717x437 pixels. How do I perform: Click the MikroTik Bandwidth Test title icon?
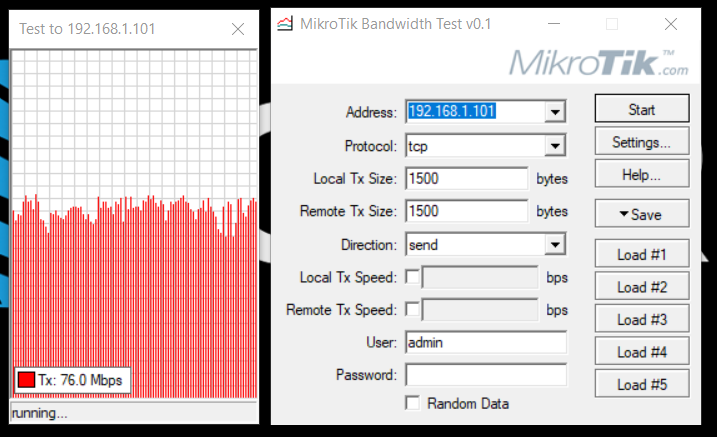point(285,24)
